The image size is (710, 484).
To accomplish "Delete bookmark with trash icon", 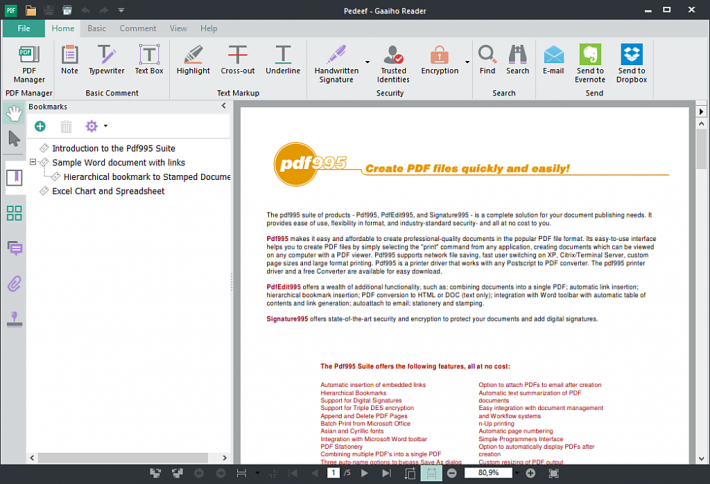I will point(66,126).
